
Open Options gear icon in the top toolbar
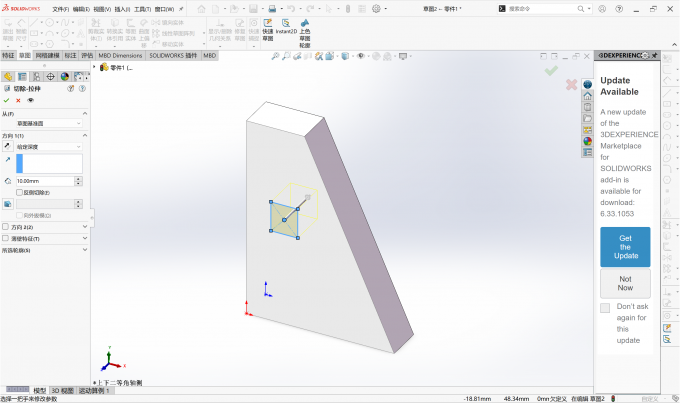click(x=376, y=9)
